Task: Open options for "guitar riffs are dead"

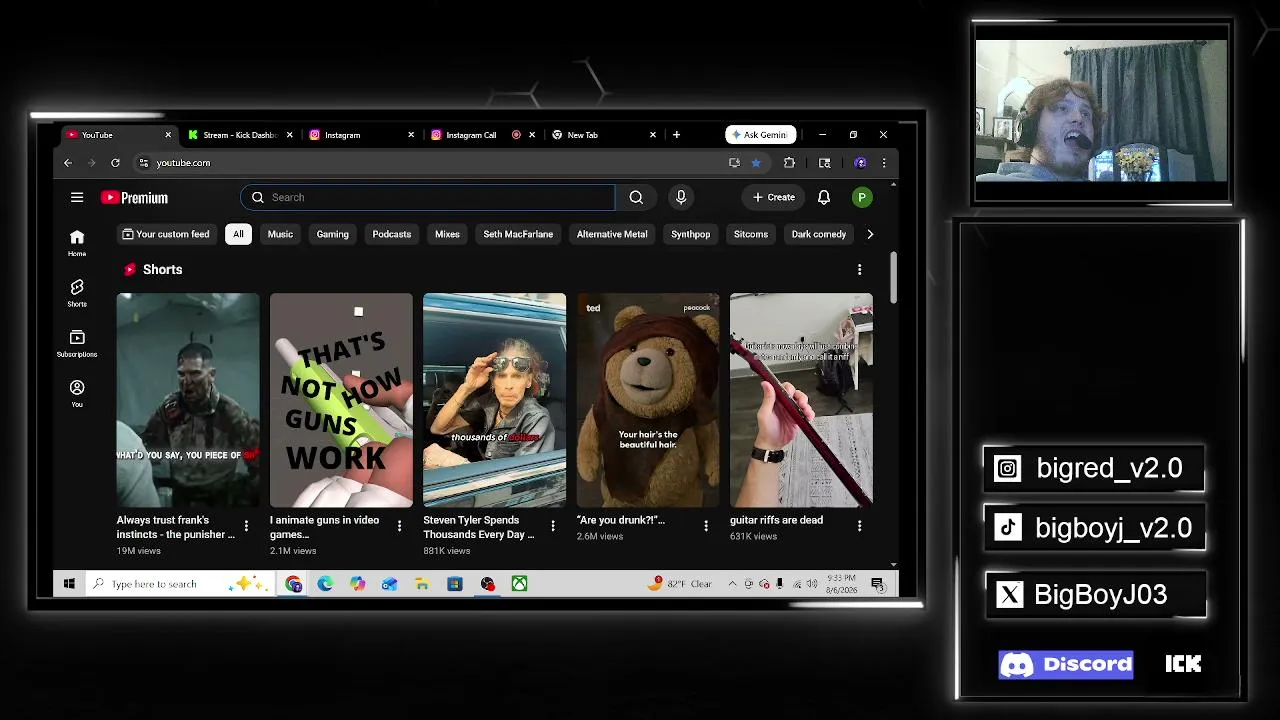Action: pyautogui.click(x=859, y=526)
